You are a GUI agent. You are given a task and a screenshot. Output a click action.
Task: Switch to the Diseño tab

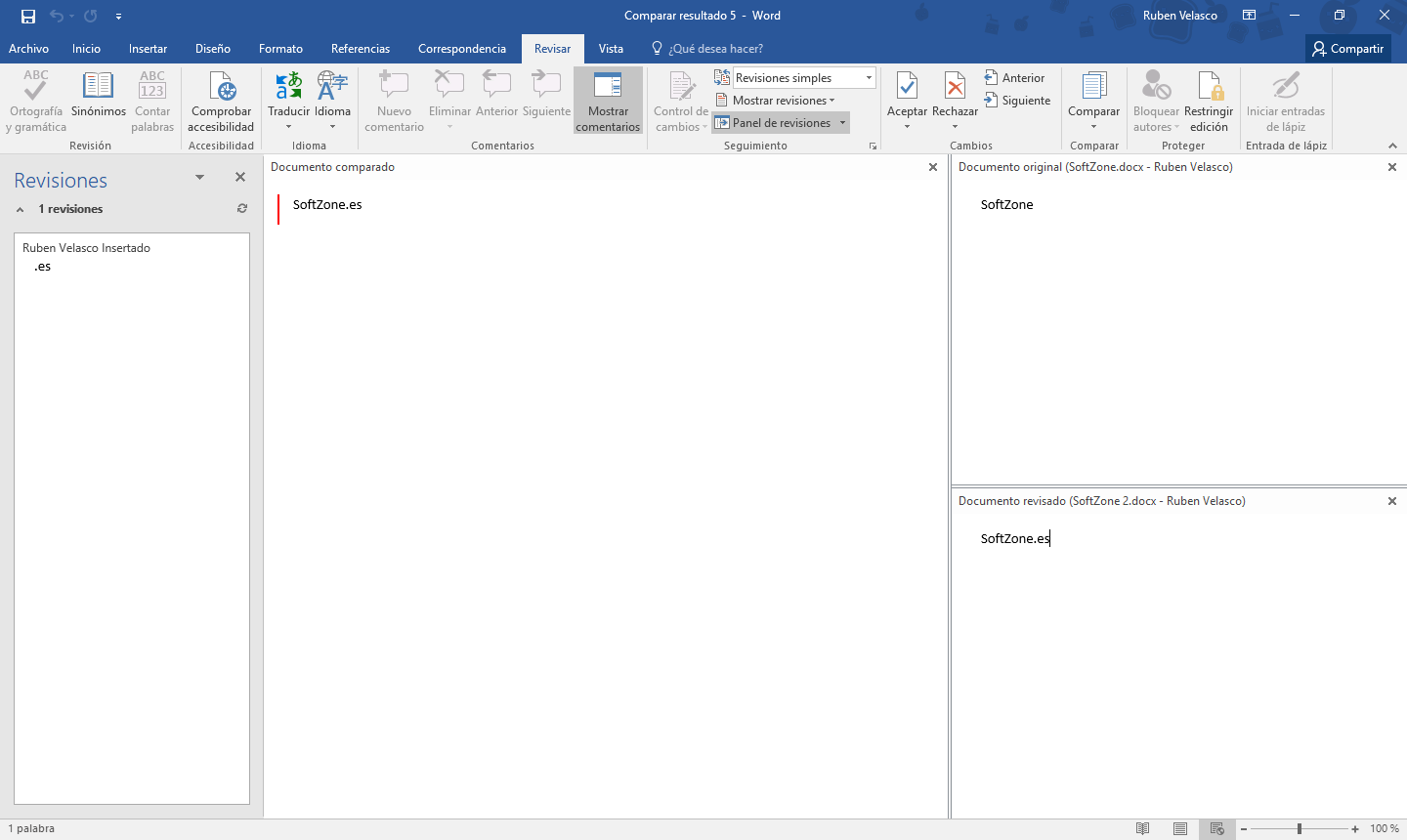coord(213,49)
